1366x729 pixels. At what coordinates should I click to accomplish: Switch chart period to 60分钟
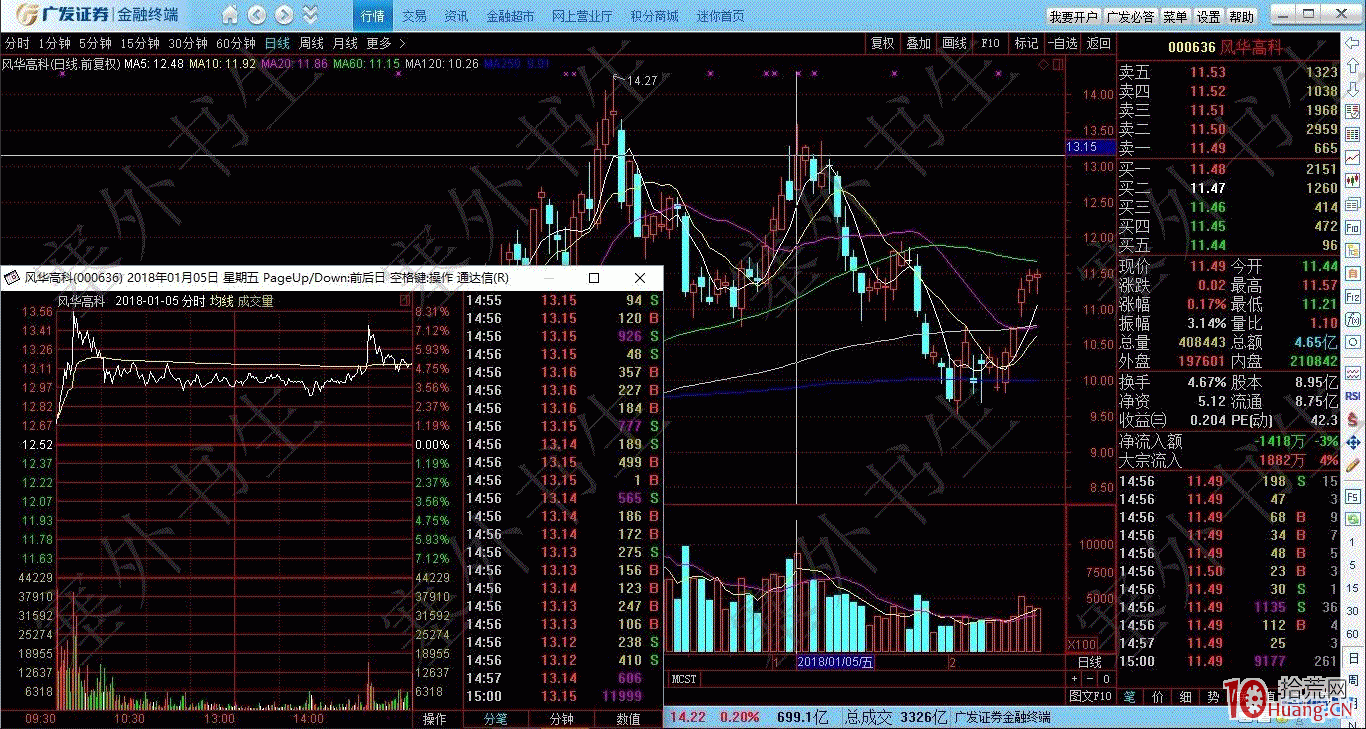pyautogui.click(x=236, y=43)
